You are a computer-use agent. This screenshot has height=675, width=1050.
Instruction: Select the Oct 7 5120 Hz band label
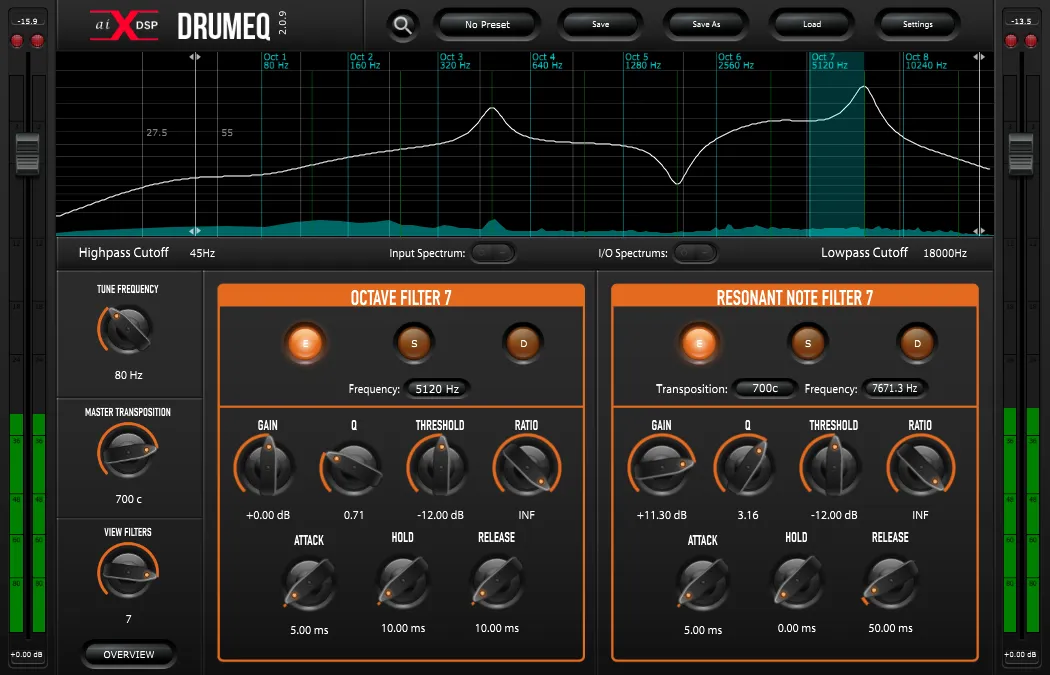coord(830,61)
